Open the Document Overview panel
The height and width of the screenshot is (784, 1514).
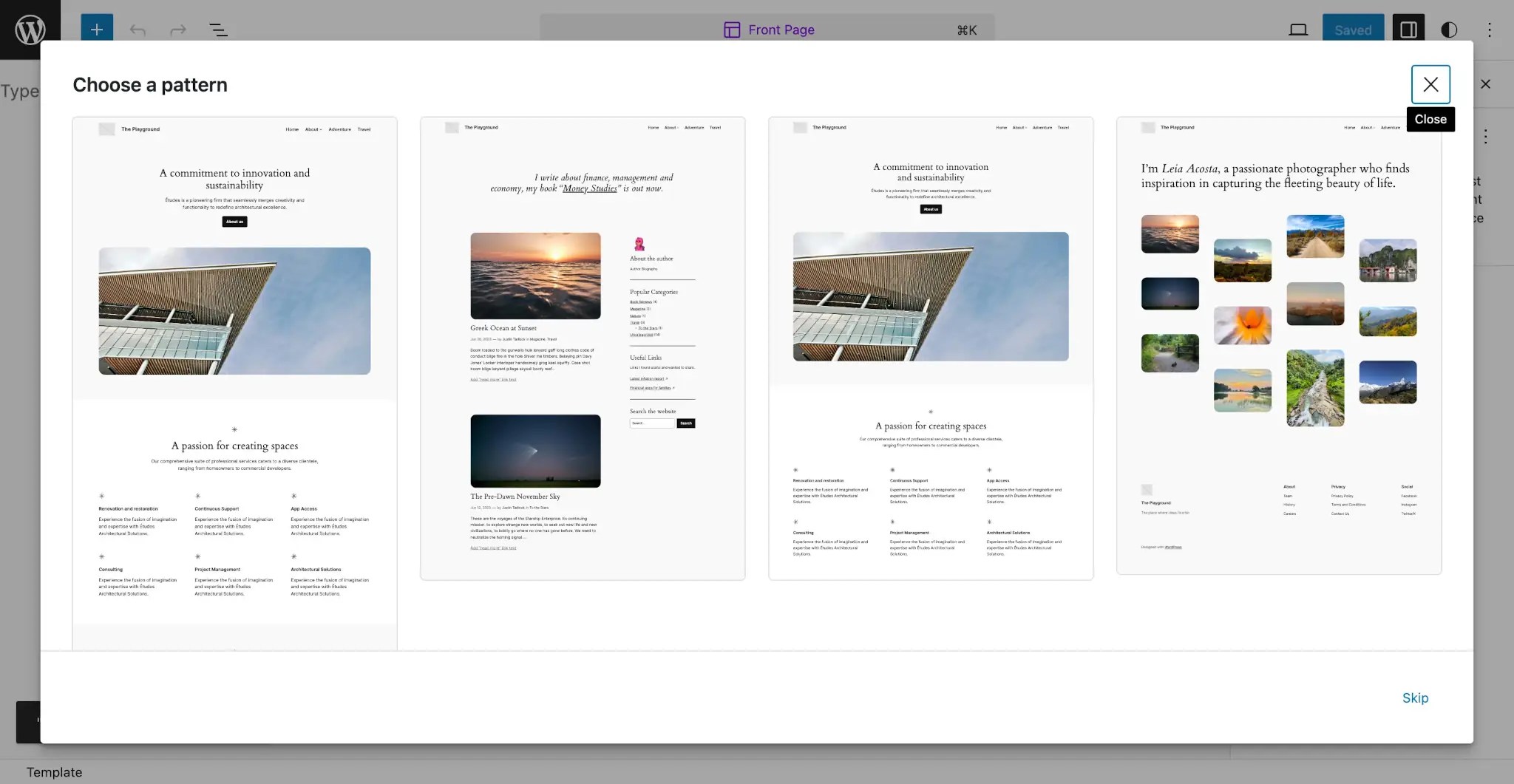pos(217,30)
